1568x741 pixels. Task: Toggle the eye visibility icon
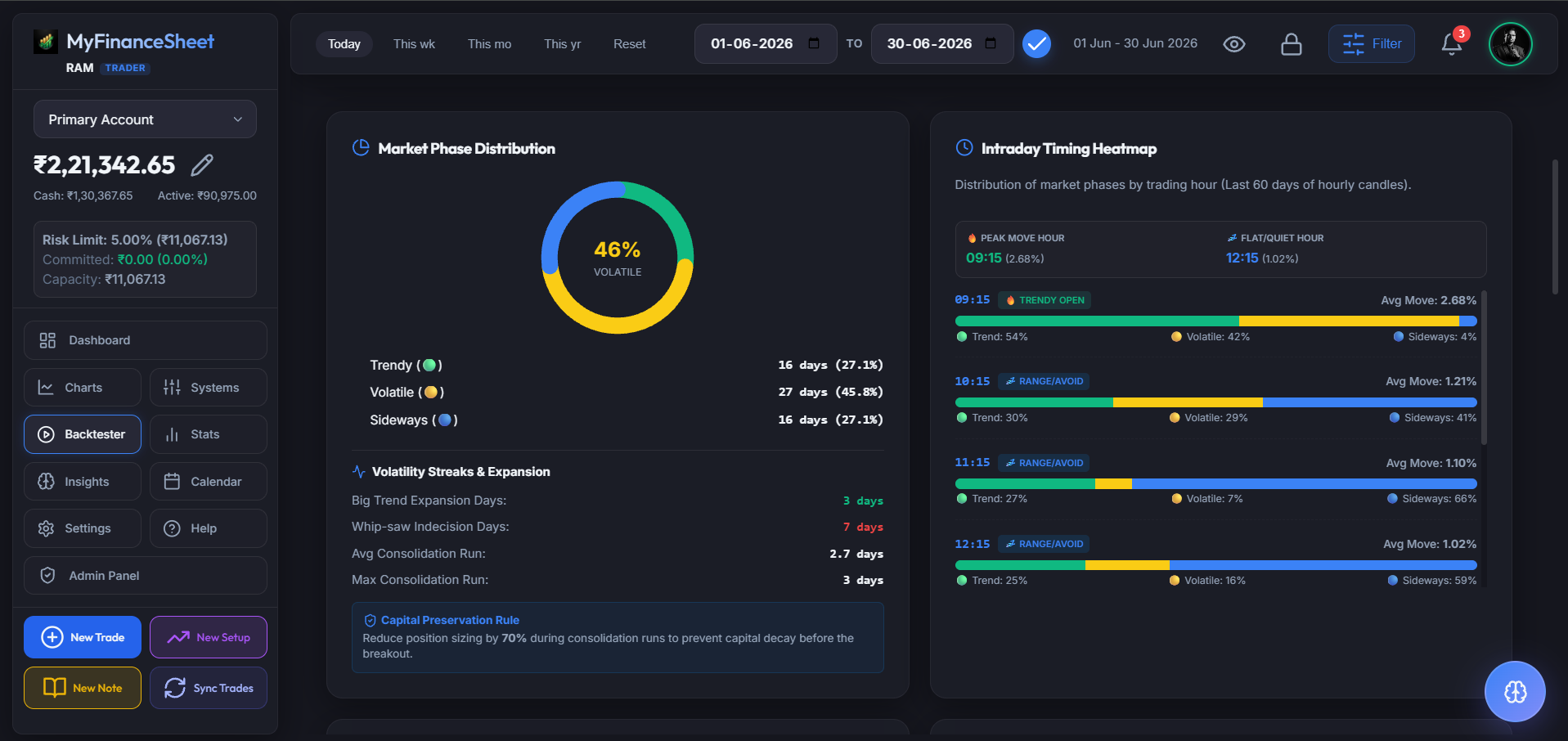[1234, 44]
